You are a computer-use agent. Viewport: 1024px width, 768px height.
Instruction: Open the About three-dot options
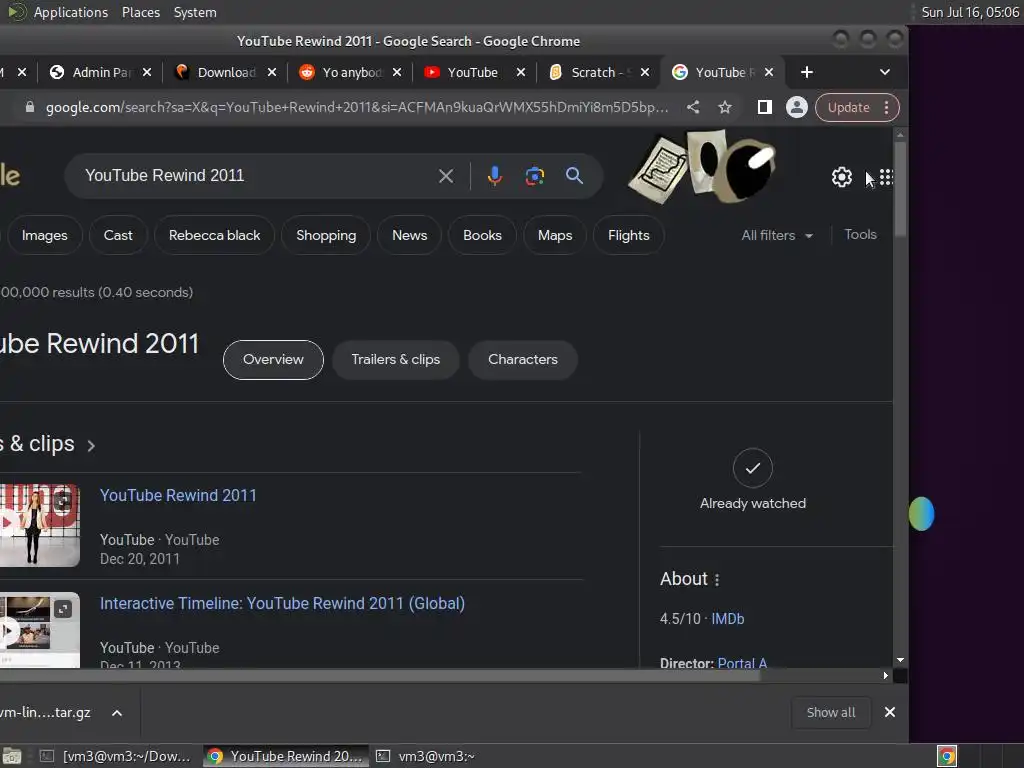click(x=717, y=580)
